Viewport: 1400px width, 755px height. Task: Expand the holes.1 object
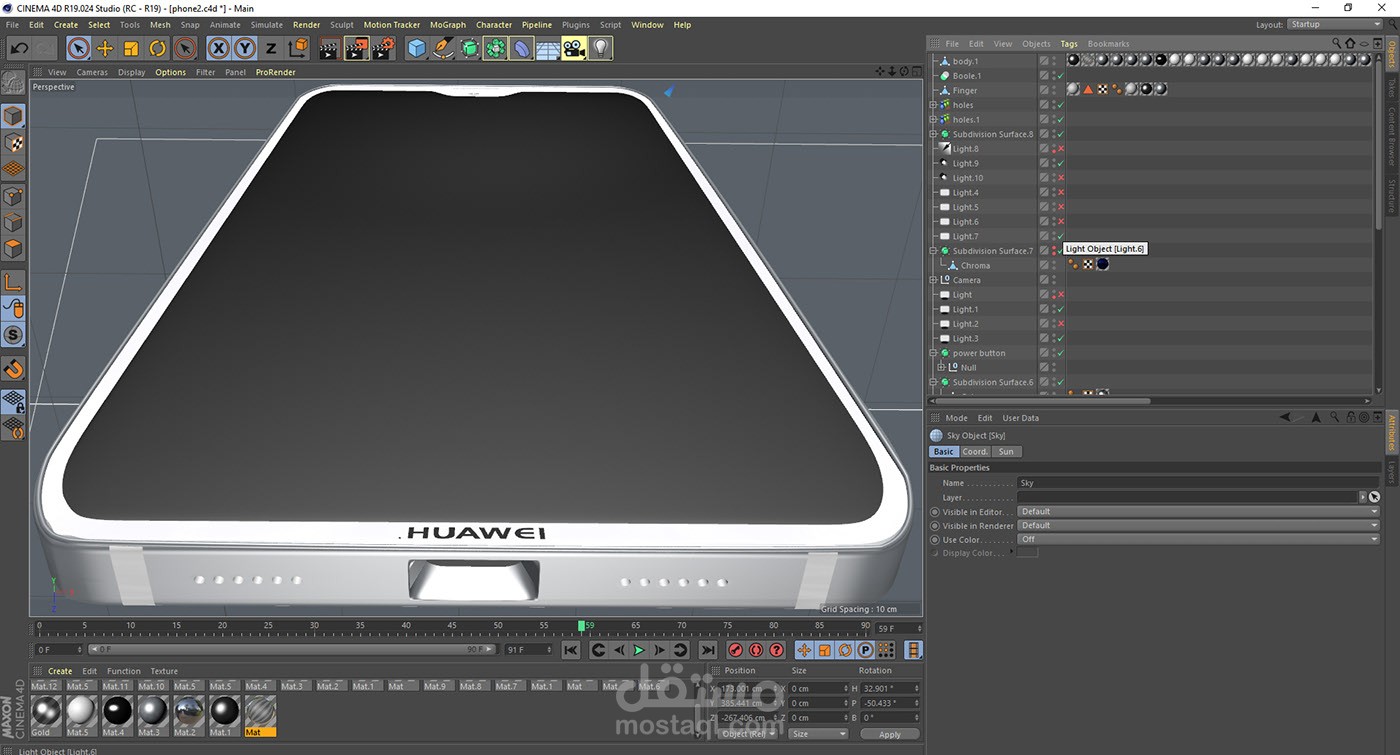(934, 119)
